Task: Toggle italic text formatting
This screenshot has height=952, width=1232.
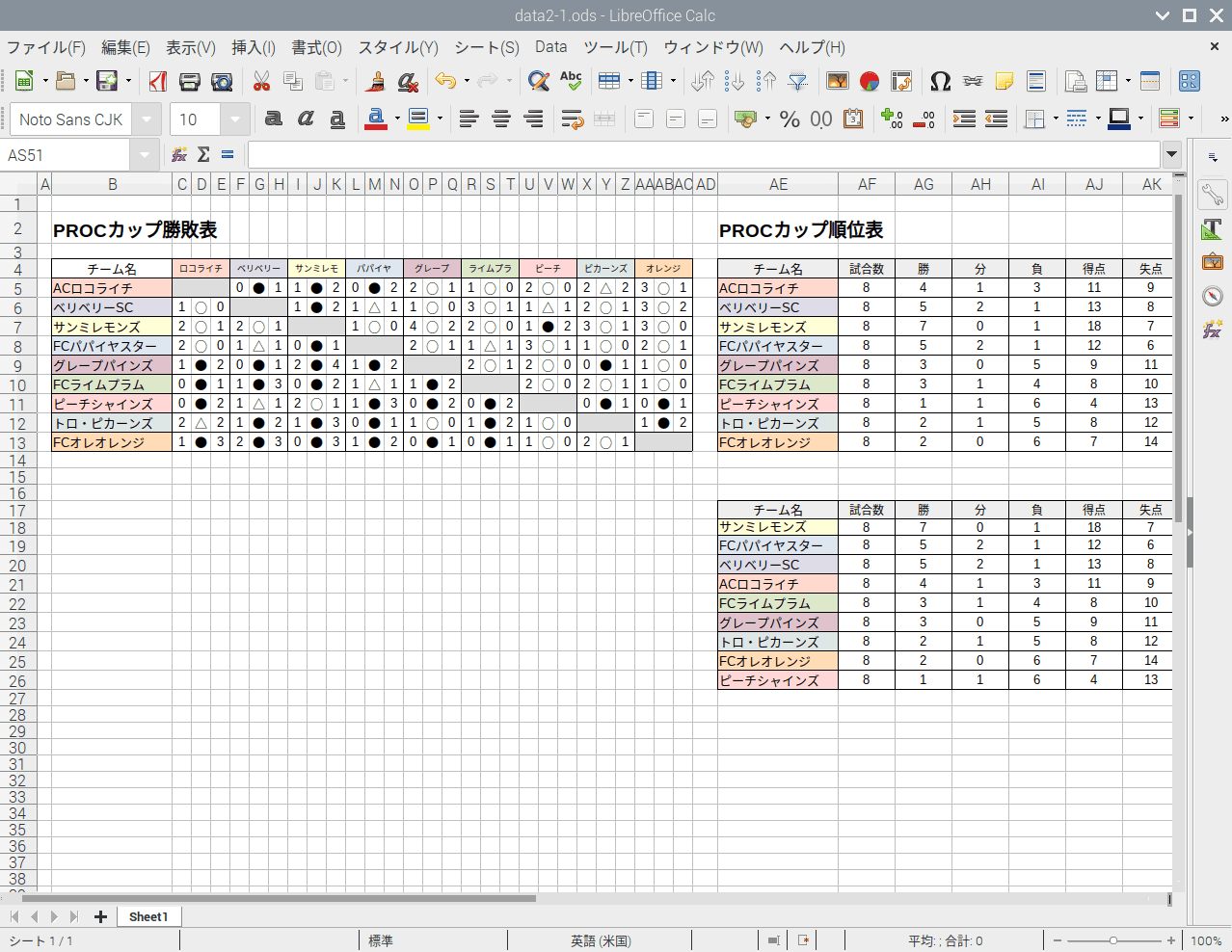Action: [x=306, y=119]
